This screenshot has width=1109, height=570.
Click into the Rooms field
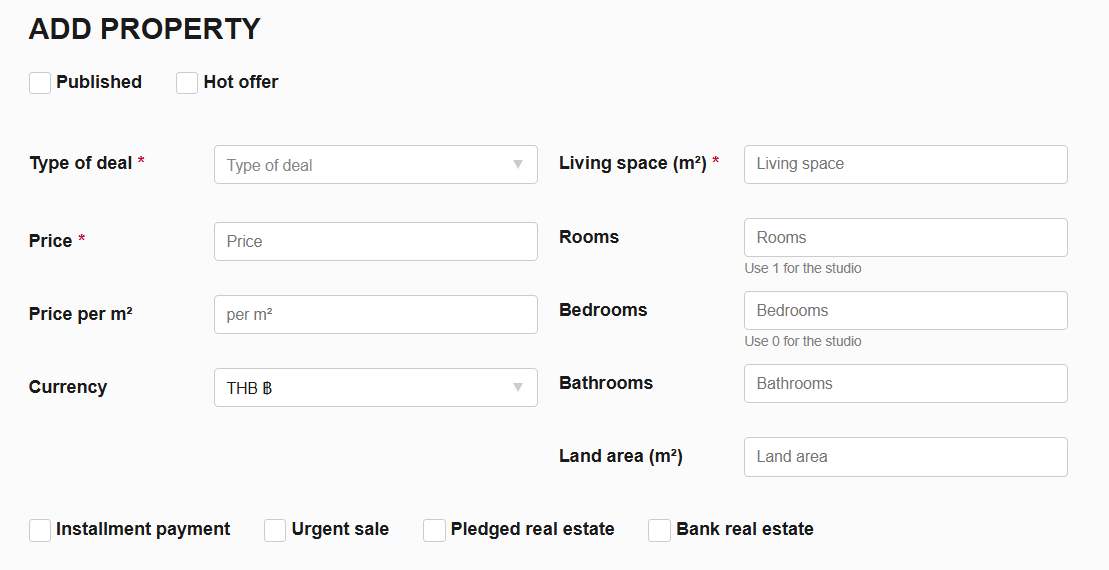pos(905,237)
